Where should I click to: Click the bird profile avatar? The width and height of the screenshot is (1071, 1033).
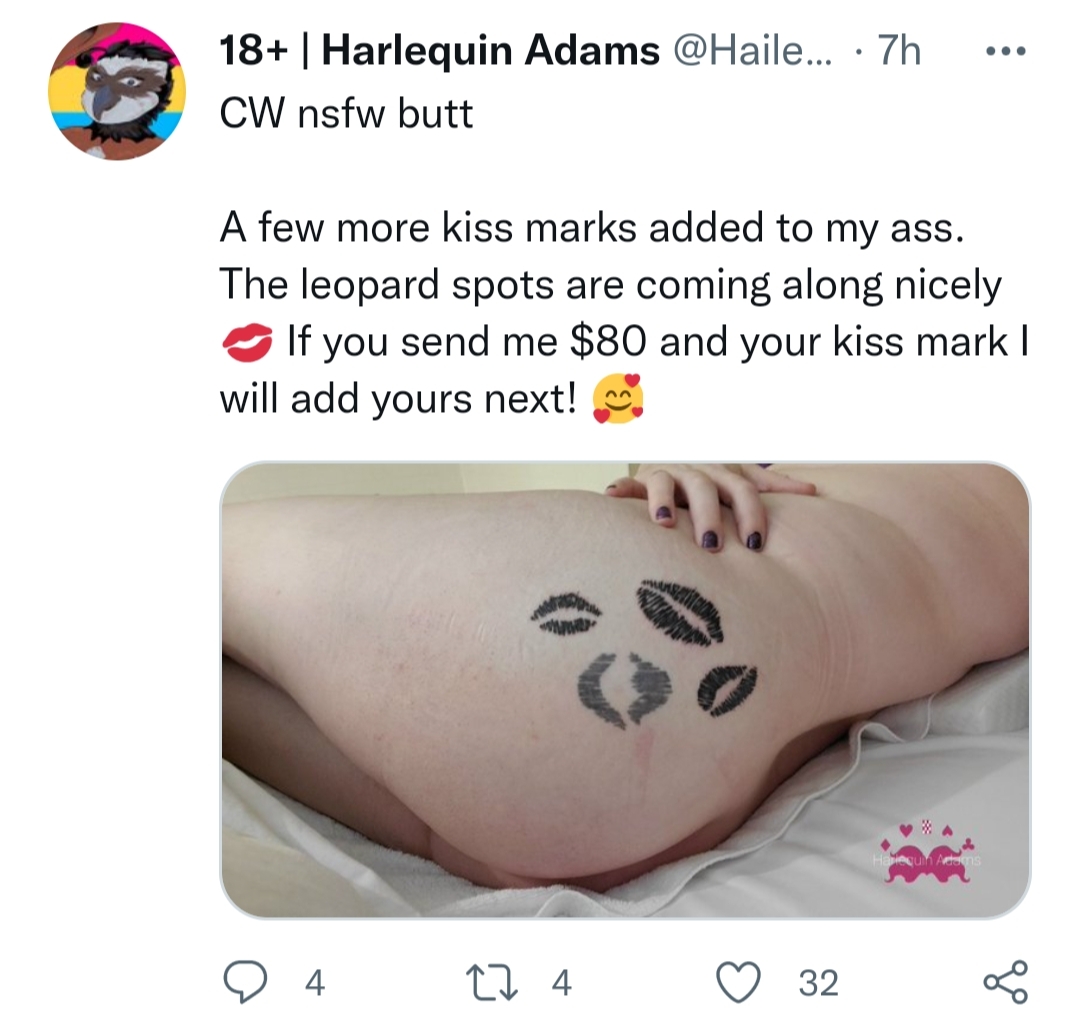117,91
